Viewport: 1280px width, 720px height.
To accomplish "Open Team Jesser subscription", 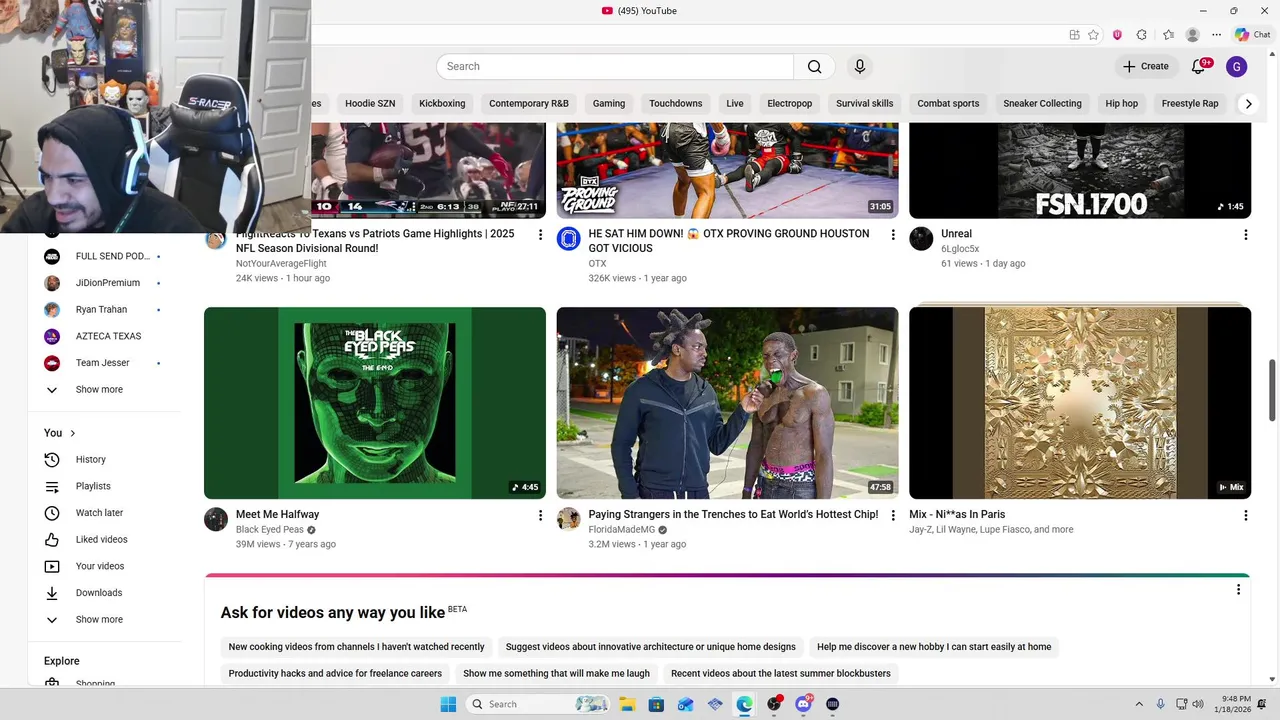I will point(105,363).
